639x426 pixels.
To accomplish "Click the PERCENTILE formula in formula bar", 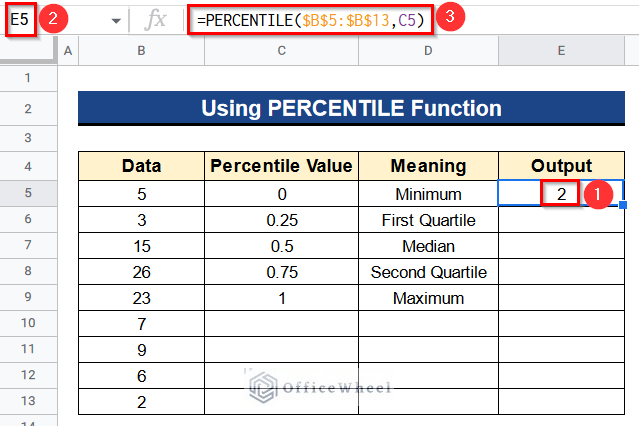I will click(x=311, y=20).
